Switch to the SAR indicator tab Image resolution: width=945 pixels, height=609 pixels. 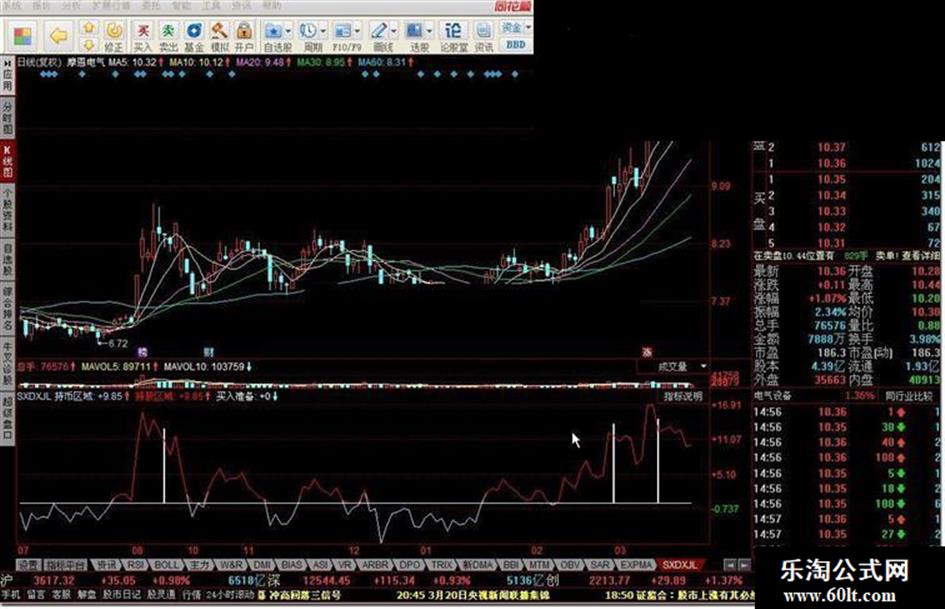pos(600,565)
